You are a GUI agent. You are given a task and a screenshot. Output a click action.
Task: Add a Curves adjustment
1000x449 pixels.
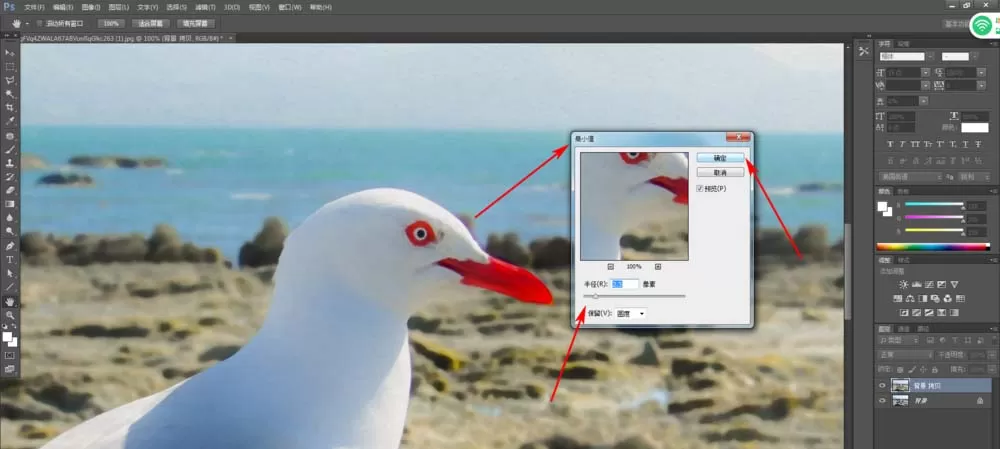point(930,284)
